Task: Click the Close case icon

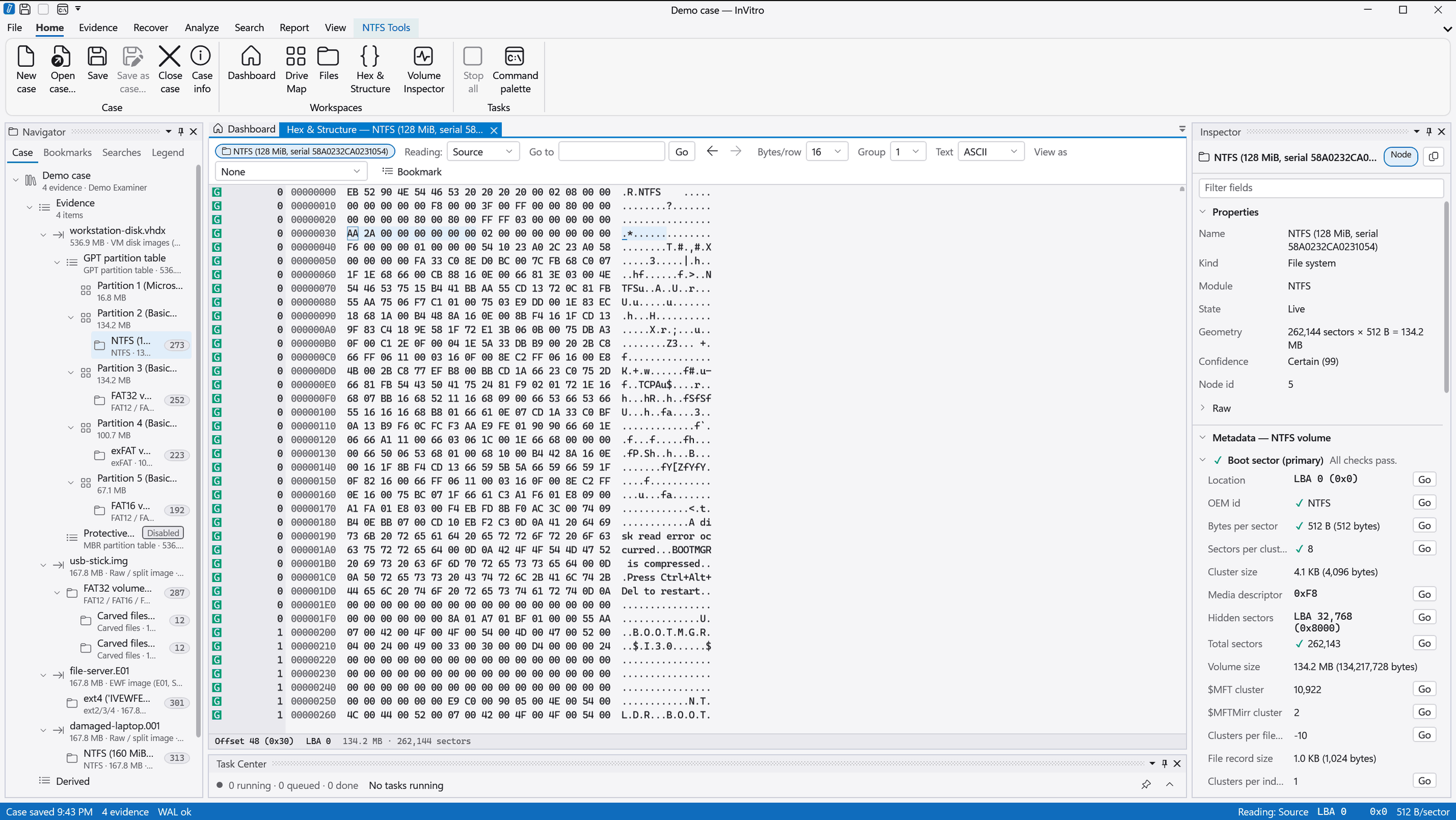Action: [170, 69]
